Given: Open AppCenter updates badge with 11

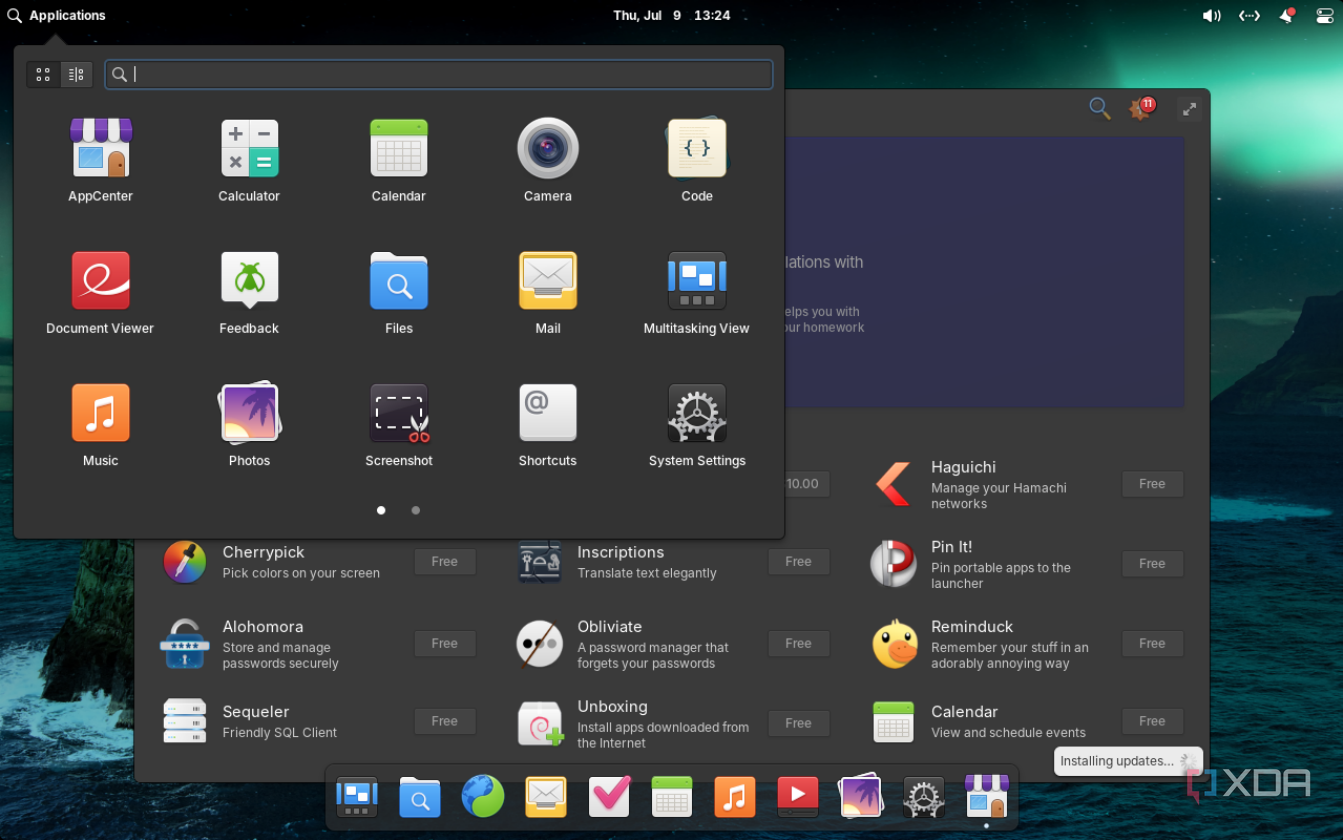Looking at the screenshot, I should pyautogui.click(x=1141, y=108).
